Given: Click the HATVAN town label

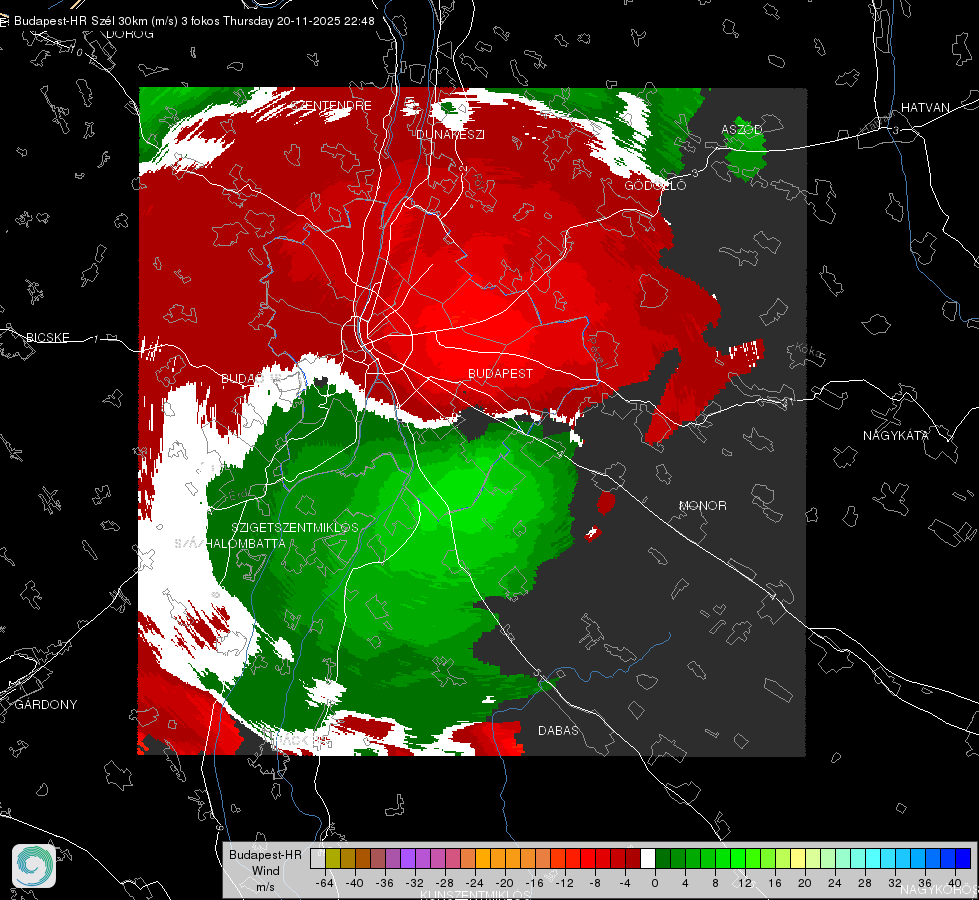Looking at the screenshot, I should [x=925, y=108].
